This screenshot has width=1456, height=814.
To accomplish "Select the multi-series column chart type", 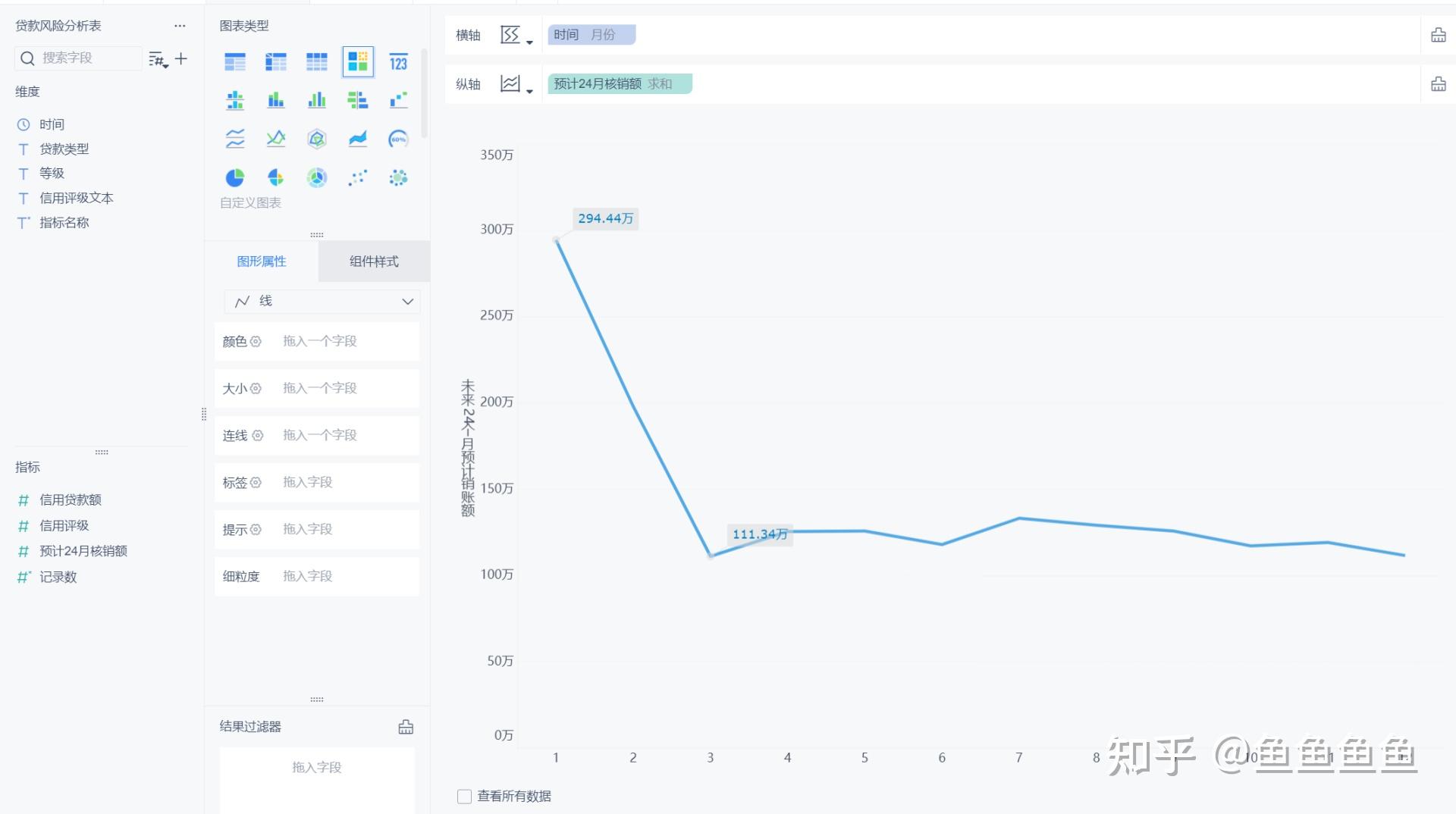I will click(317, 99).
